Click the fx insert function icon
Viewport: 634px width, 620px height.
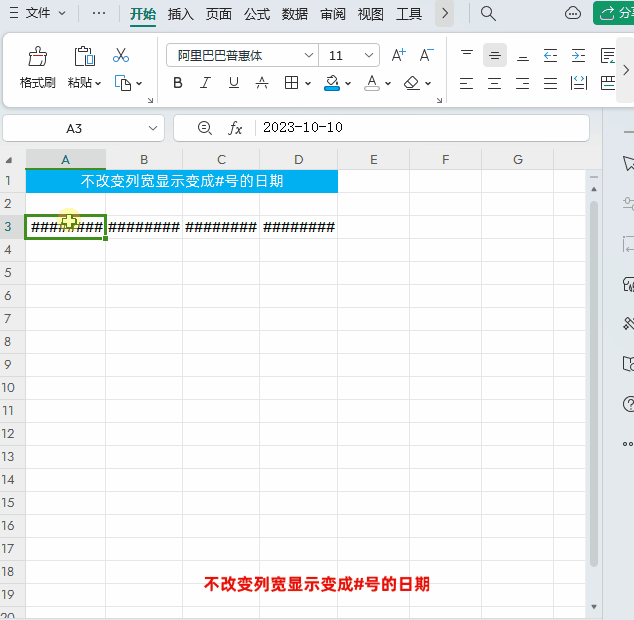point(235,128)
